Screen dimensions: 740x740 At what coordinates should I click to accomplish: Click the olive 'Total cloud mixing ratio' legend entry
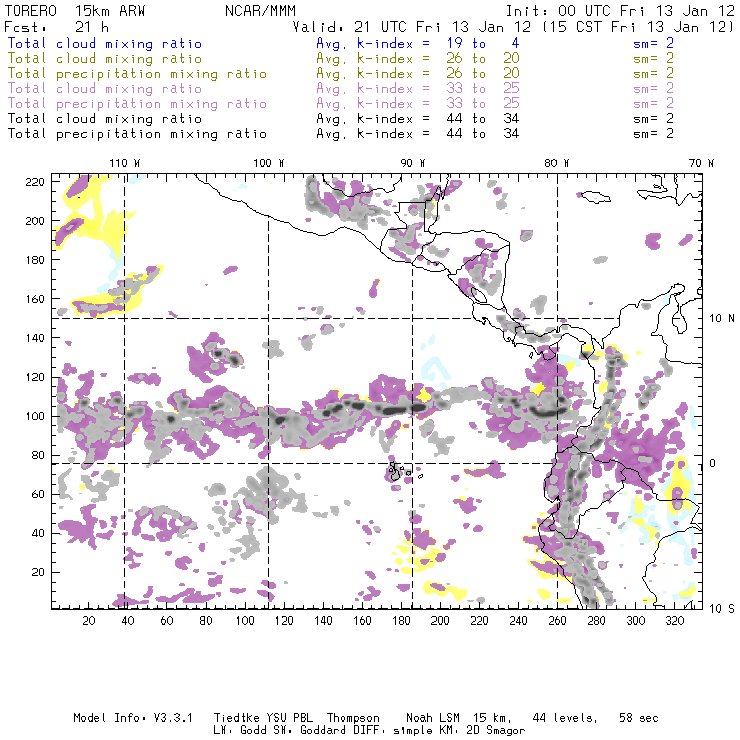click(x=105, y=59)
